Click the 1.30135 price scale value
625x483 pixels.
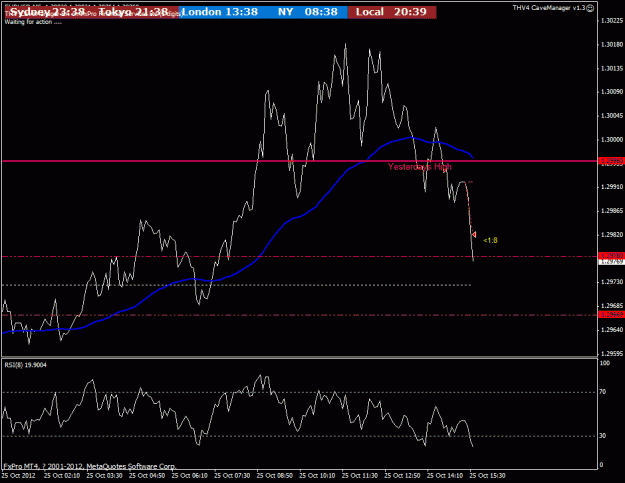[x=612, y=69]
